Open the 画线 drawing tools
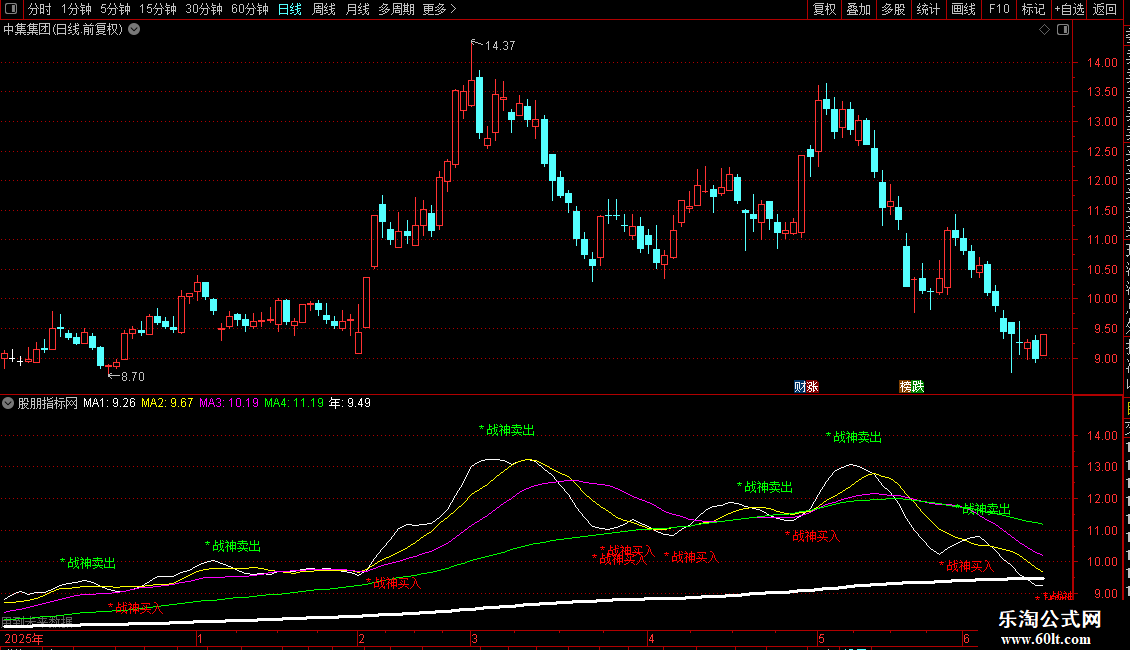This screenshot has height=650, width=1130. click(x=963, y=9)
